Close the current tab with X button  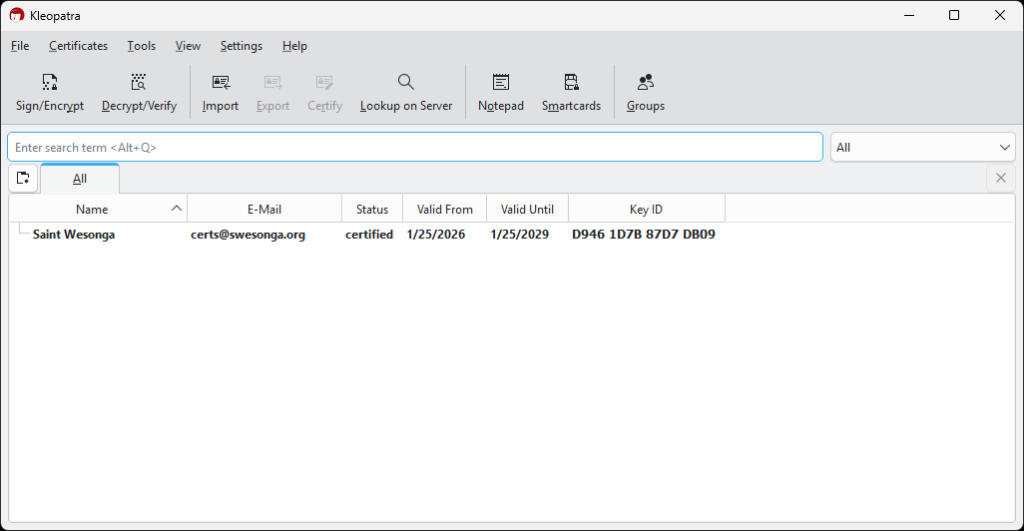click(1000, 178)
